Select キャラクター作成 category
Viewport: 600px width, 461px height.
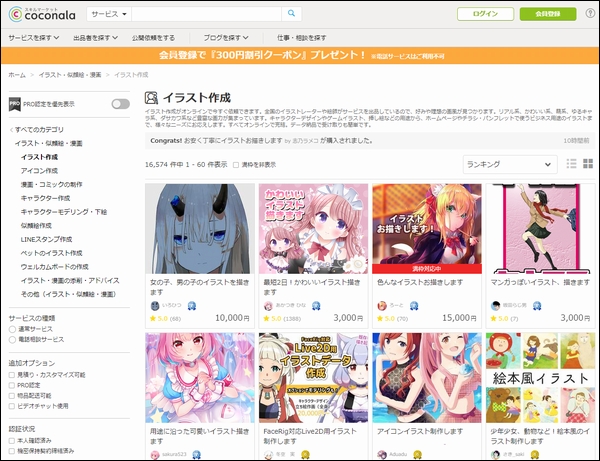[46, 198]
